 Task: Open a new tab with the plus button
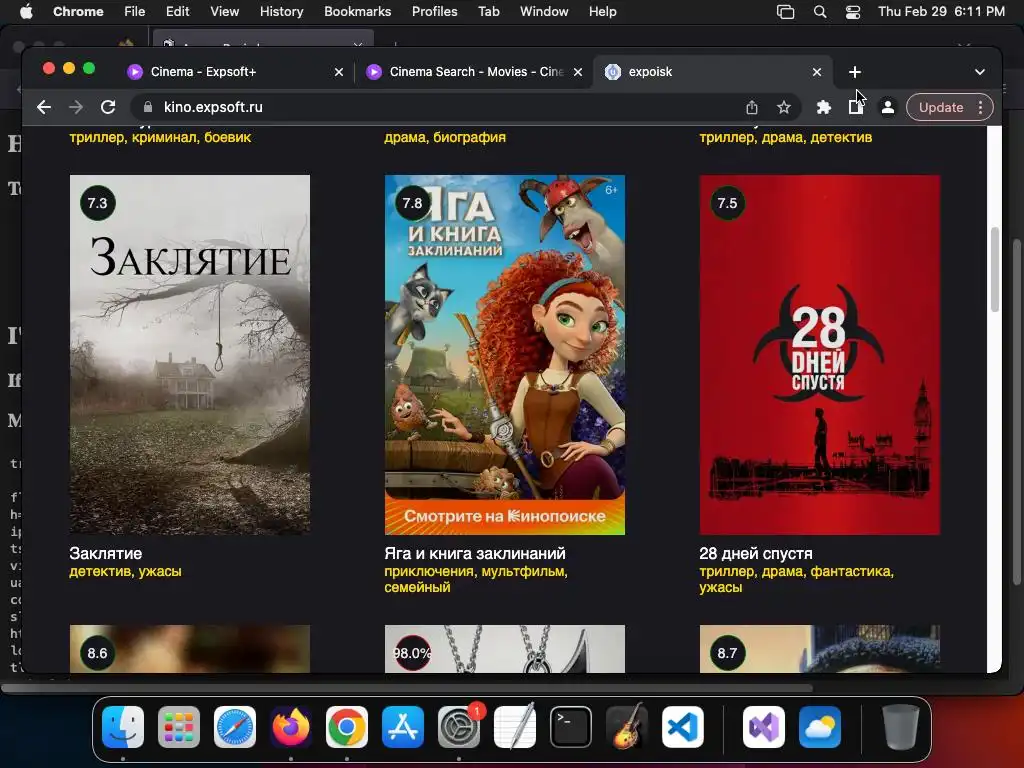(855, 72)
